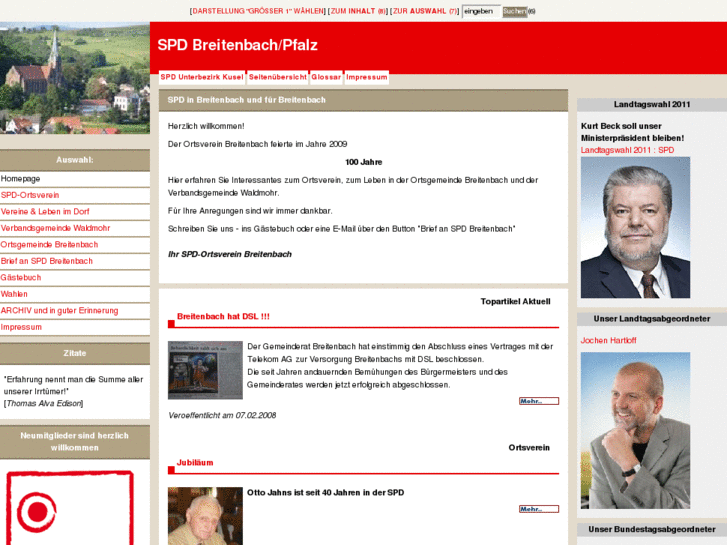Click 'Ihr SPD-Ortsverein Breitenbach' signature text

click(x=230, y=254)
